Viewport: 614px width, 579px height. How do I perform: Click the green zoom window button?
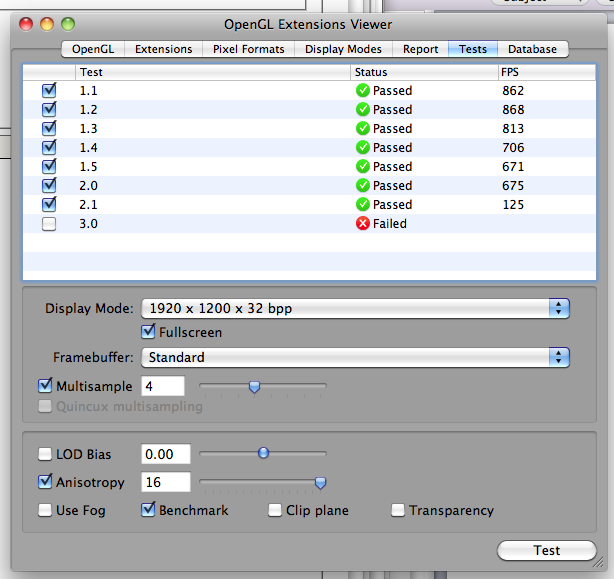(68, 24)
